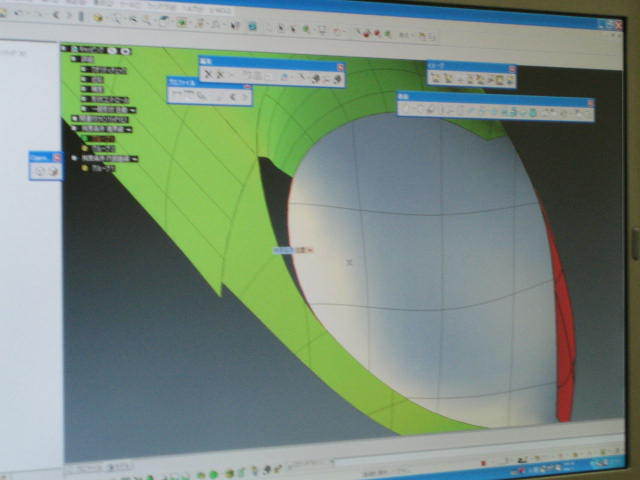Click the first yellow icon in the top-right floating toolbar

(x=436, y=77)
